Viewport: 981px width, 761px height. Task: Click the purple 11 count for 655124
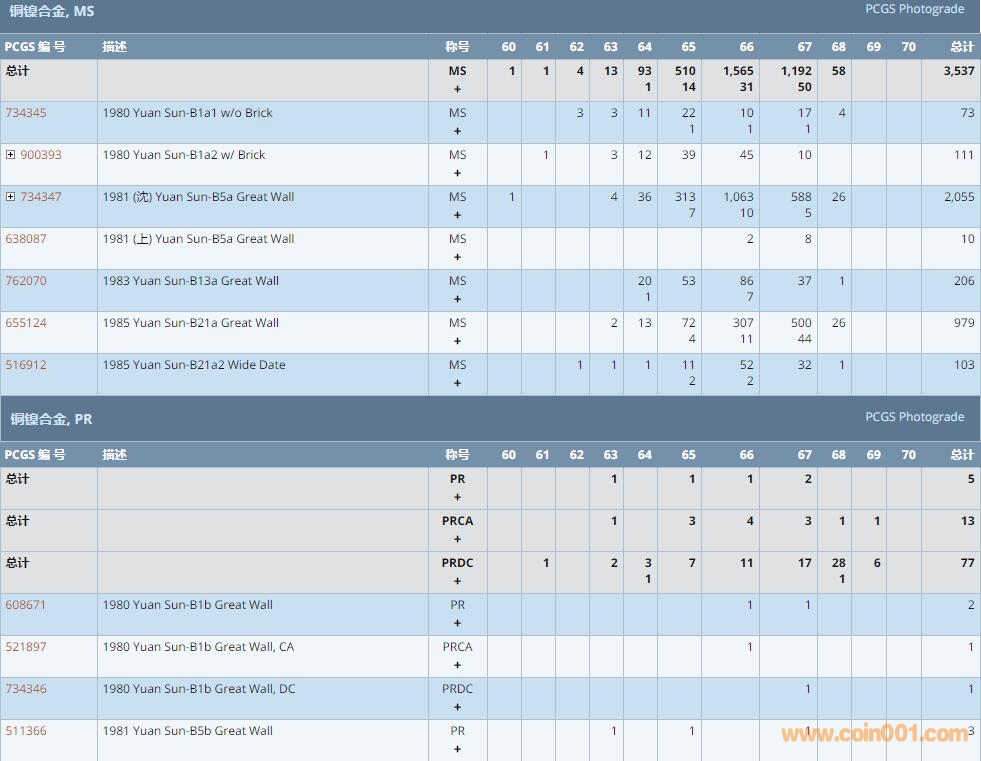pos(746,339)
